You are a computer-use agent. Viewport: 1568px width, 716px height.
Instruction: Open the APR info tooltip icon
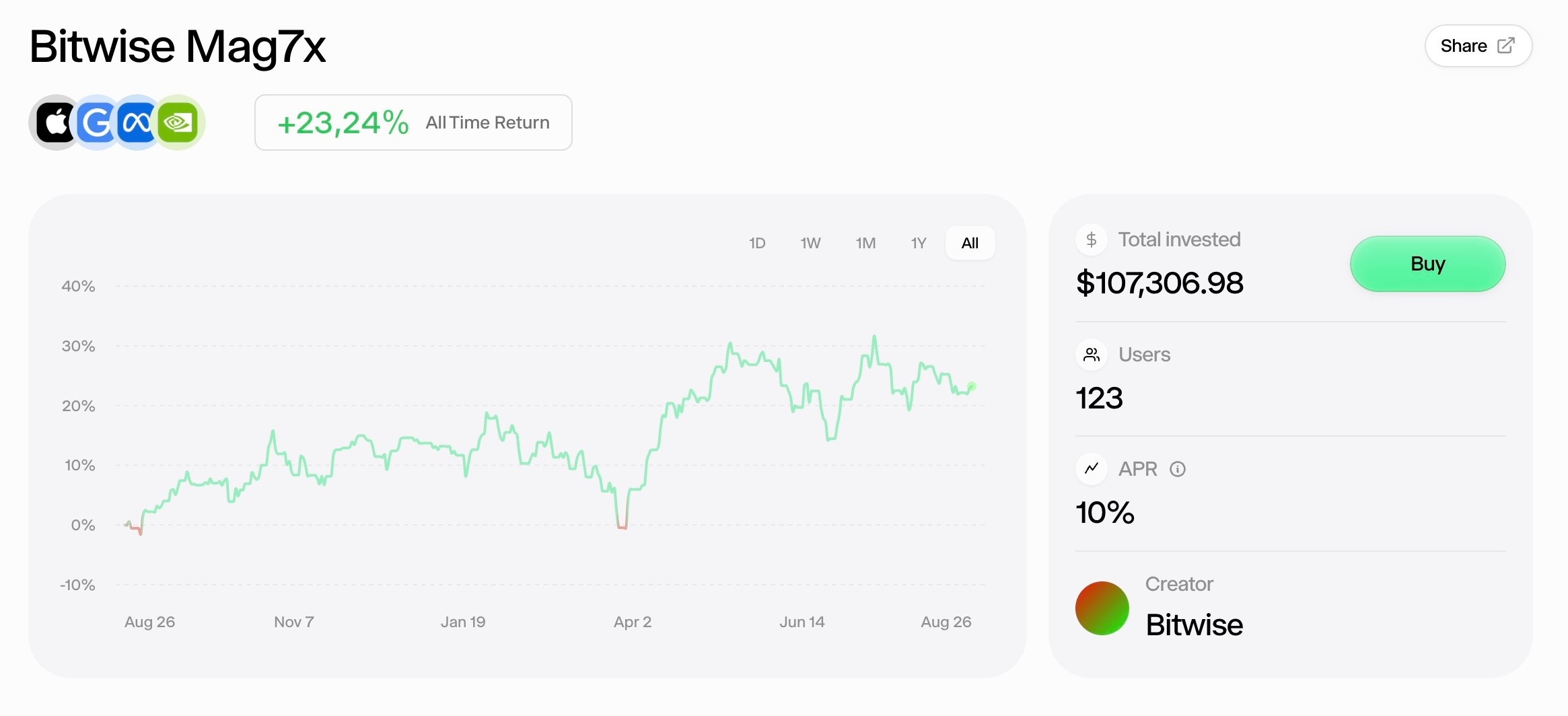(1178, 469)
